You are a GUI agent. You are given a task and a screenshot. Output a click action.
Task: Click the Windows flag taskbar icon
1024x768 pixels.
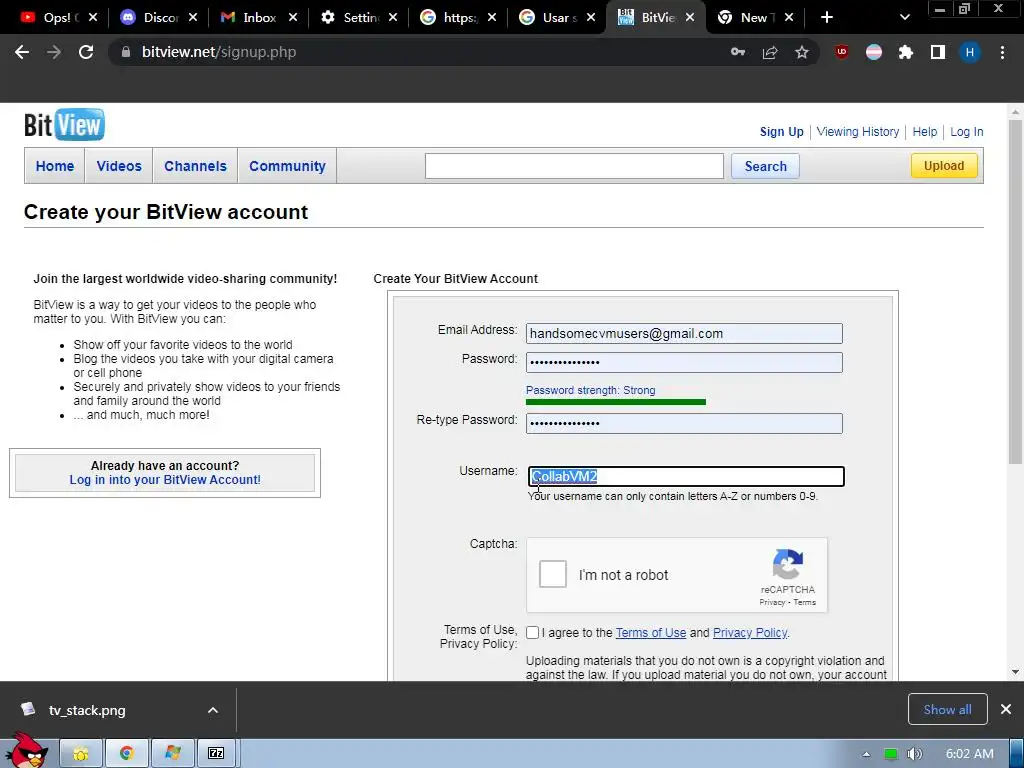(172, 754)
